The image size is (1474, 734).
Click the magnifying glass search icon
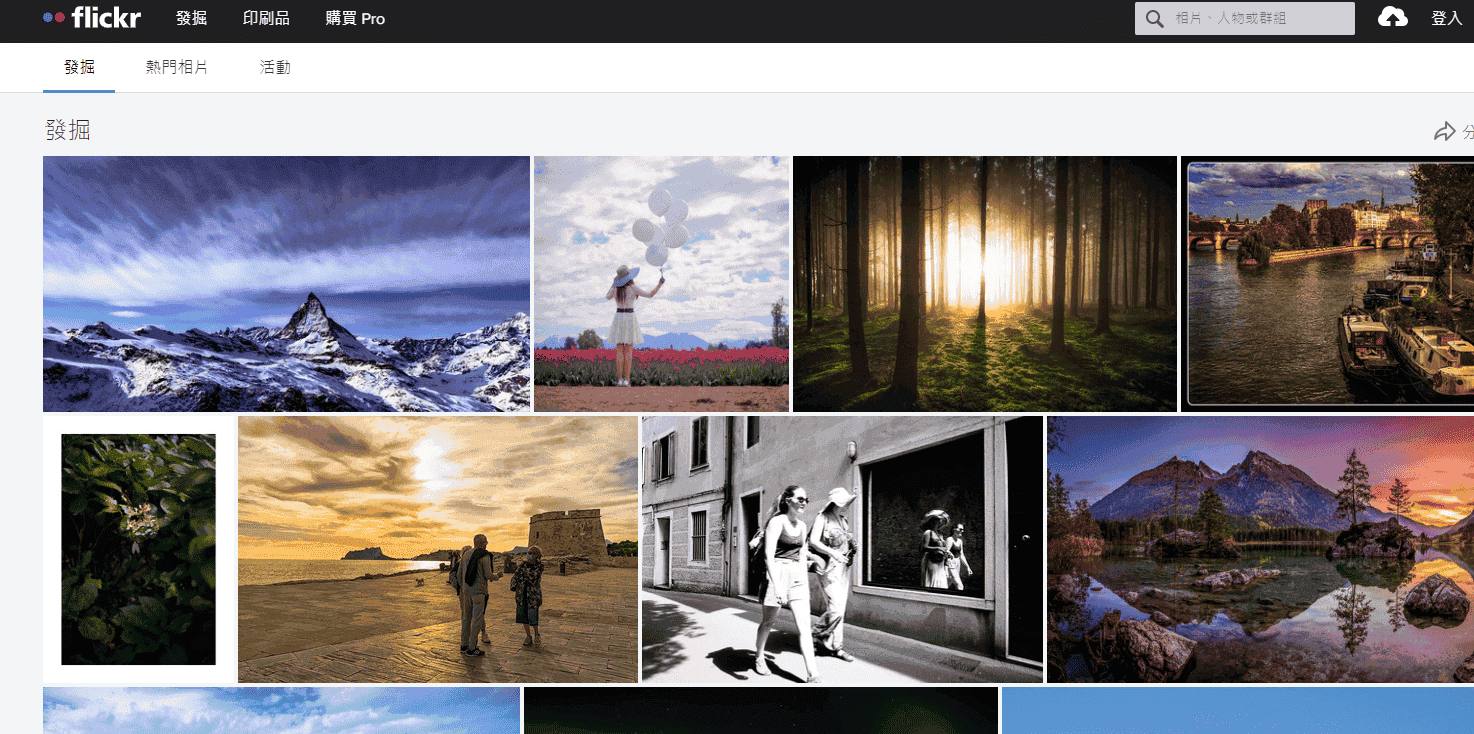1154,19
